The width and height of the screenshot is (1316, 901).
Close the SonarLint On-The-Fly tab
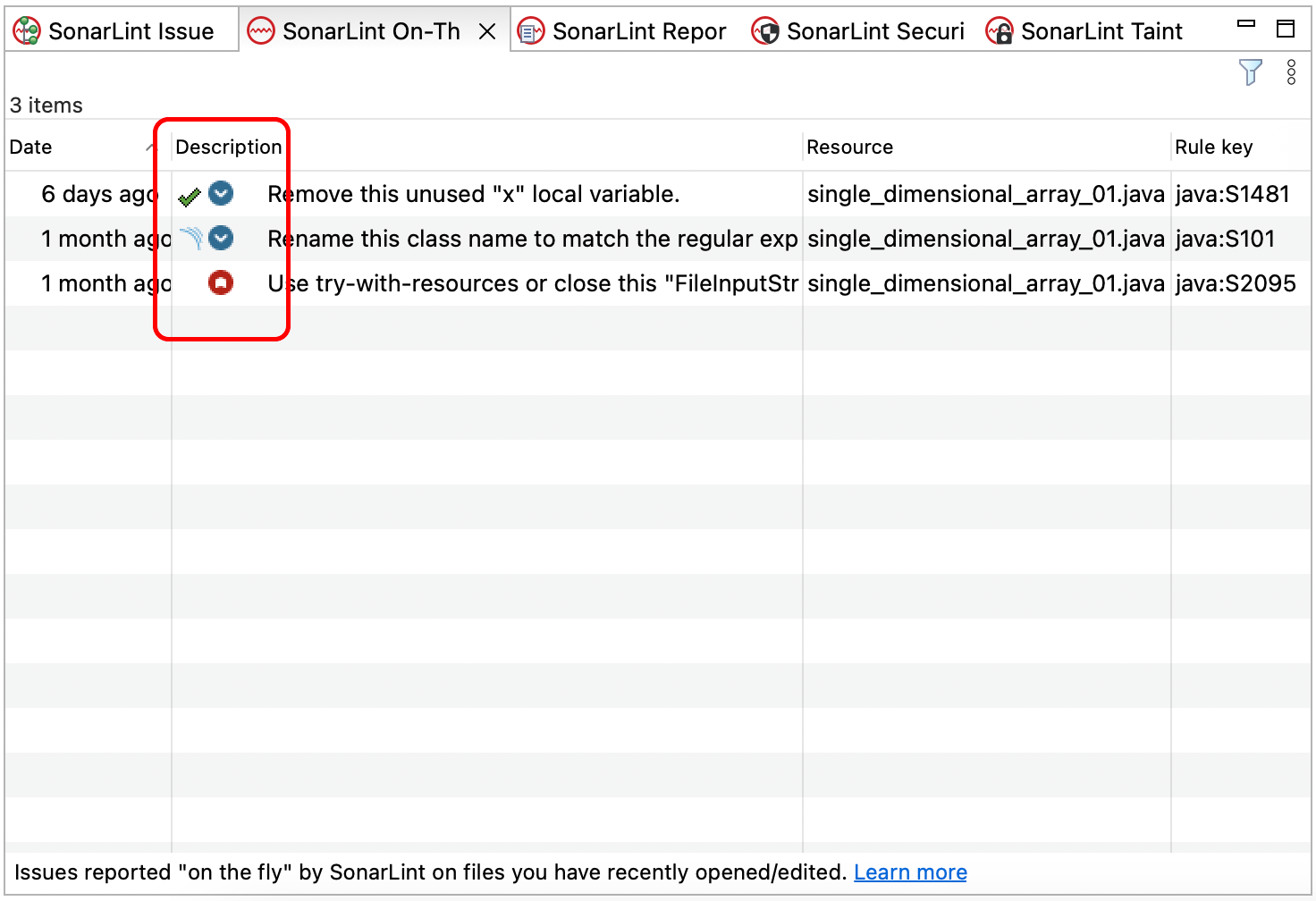[x=487, y=31]
